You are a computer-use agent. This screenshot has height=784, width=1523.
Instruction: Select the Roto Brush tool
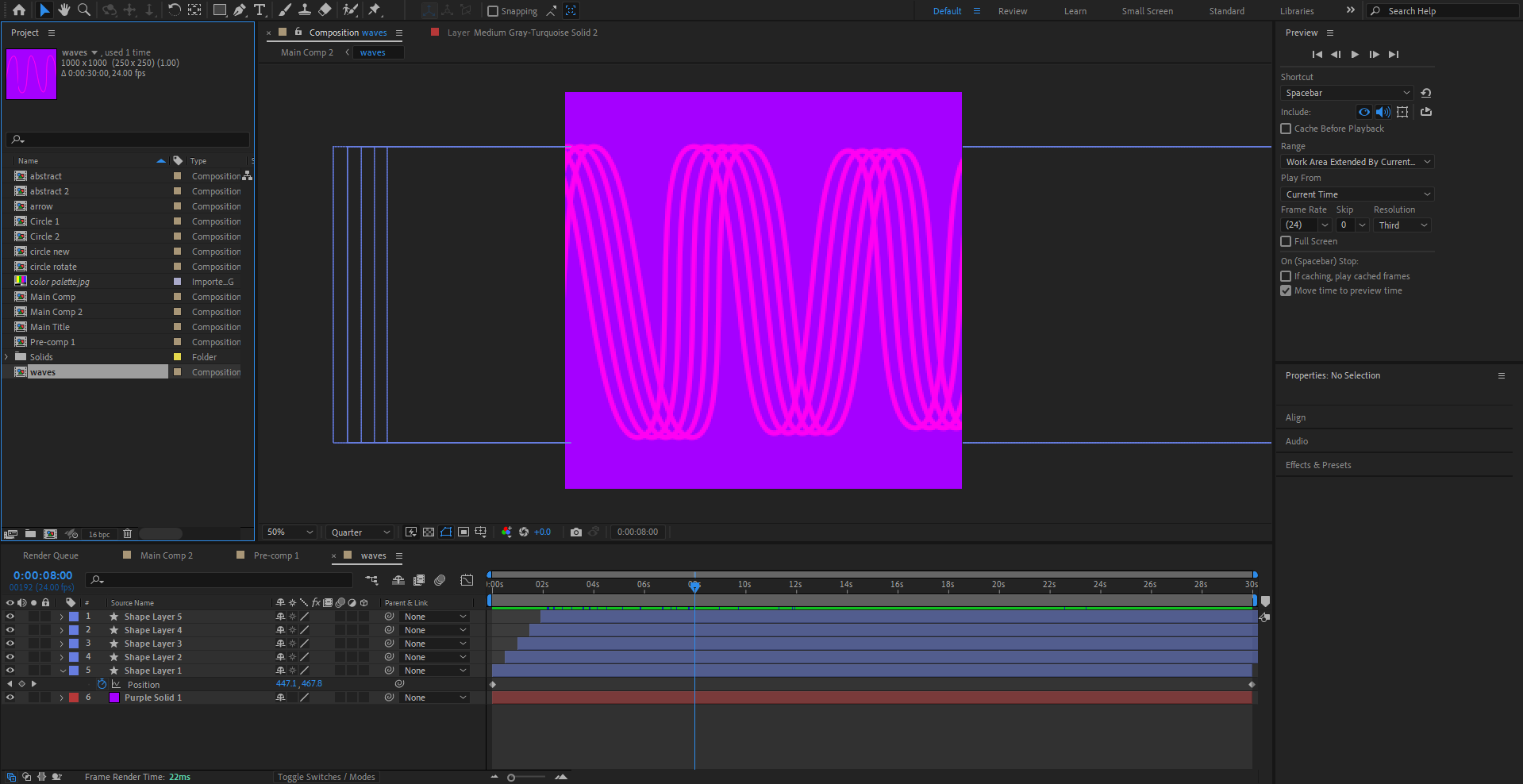click(x=350, y=10)
